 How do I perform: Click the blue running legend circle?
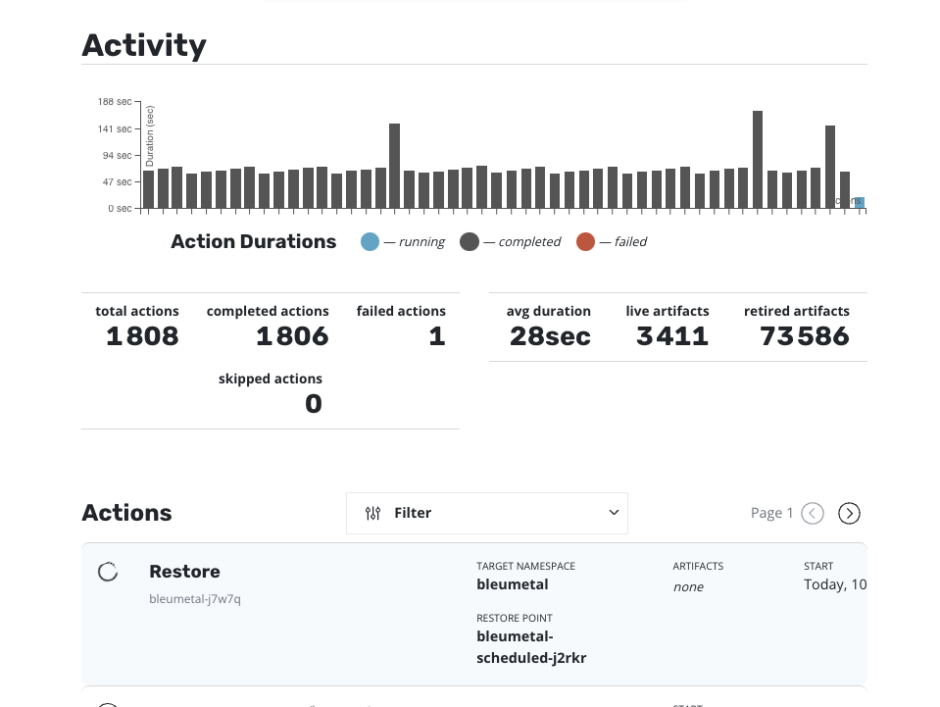[x=370, y=242]
